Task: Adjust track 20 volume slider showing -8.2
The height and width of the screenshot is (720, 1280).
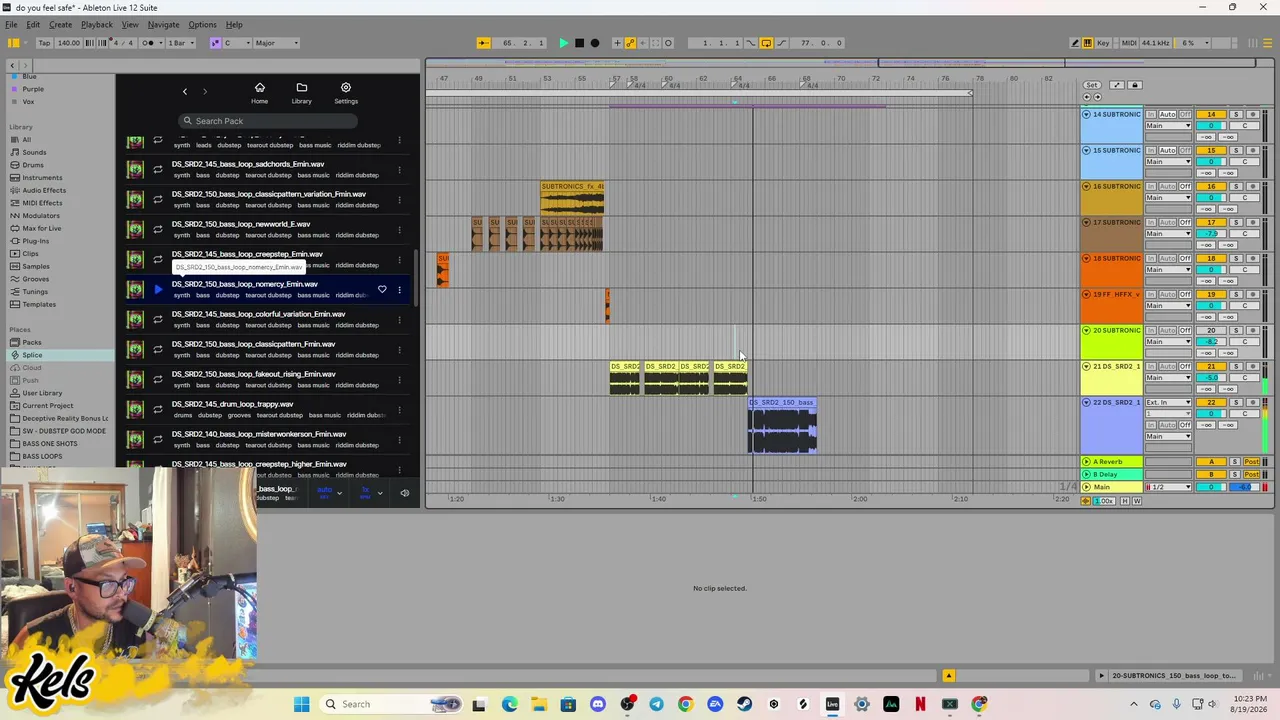Action: (x=1211, y=342)
